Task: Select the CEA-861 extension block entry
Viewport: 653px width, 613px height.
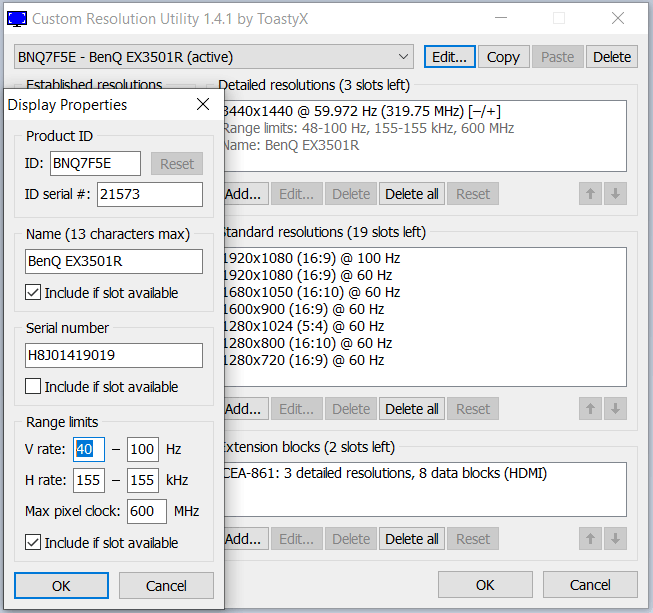Action: tap(425, 473)
